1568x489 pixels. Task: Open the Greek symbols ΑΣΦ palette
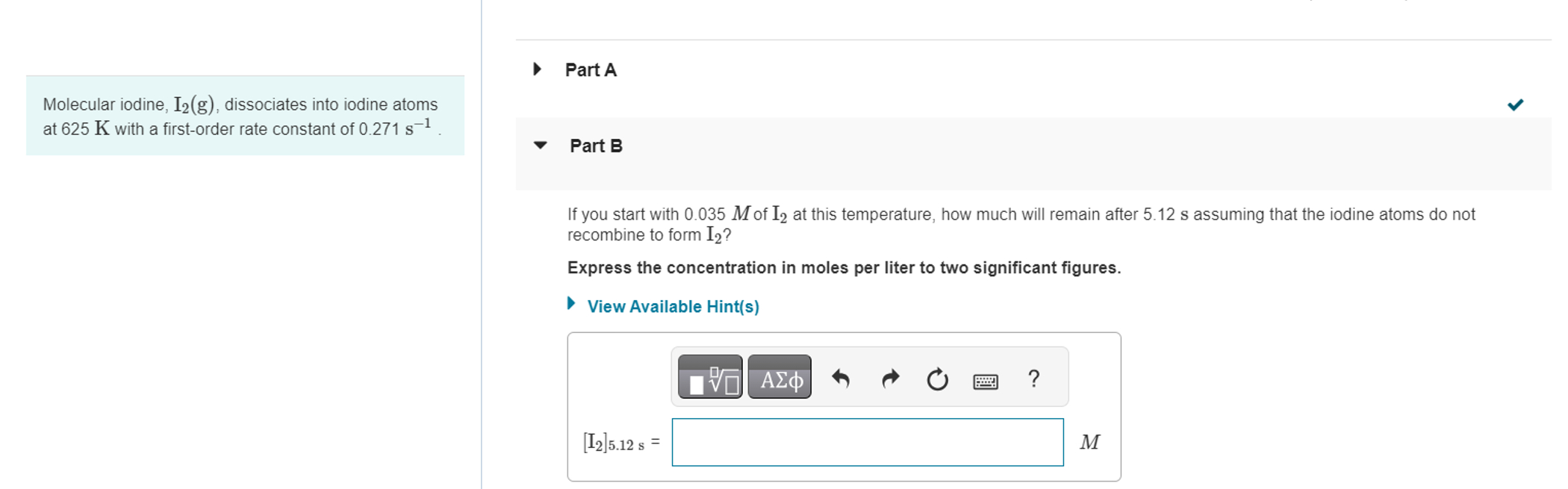pyautogui.click(x=780, y=377)
